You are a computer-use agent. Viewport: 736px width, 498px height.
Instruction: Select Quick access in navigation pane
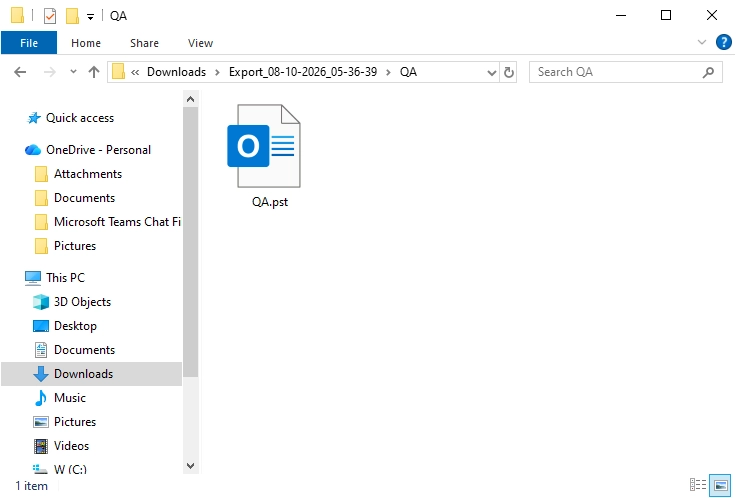[80, 118]
